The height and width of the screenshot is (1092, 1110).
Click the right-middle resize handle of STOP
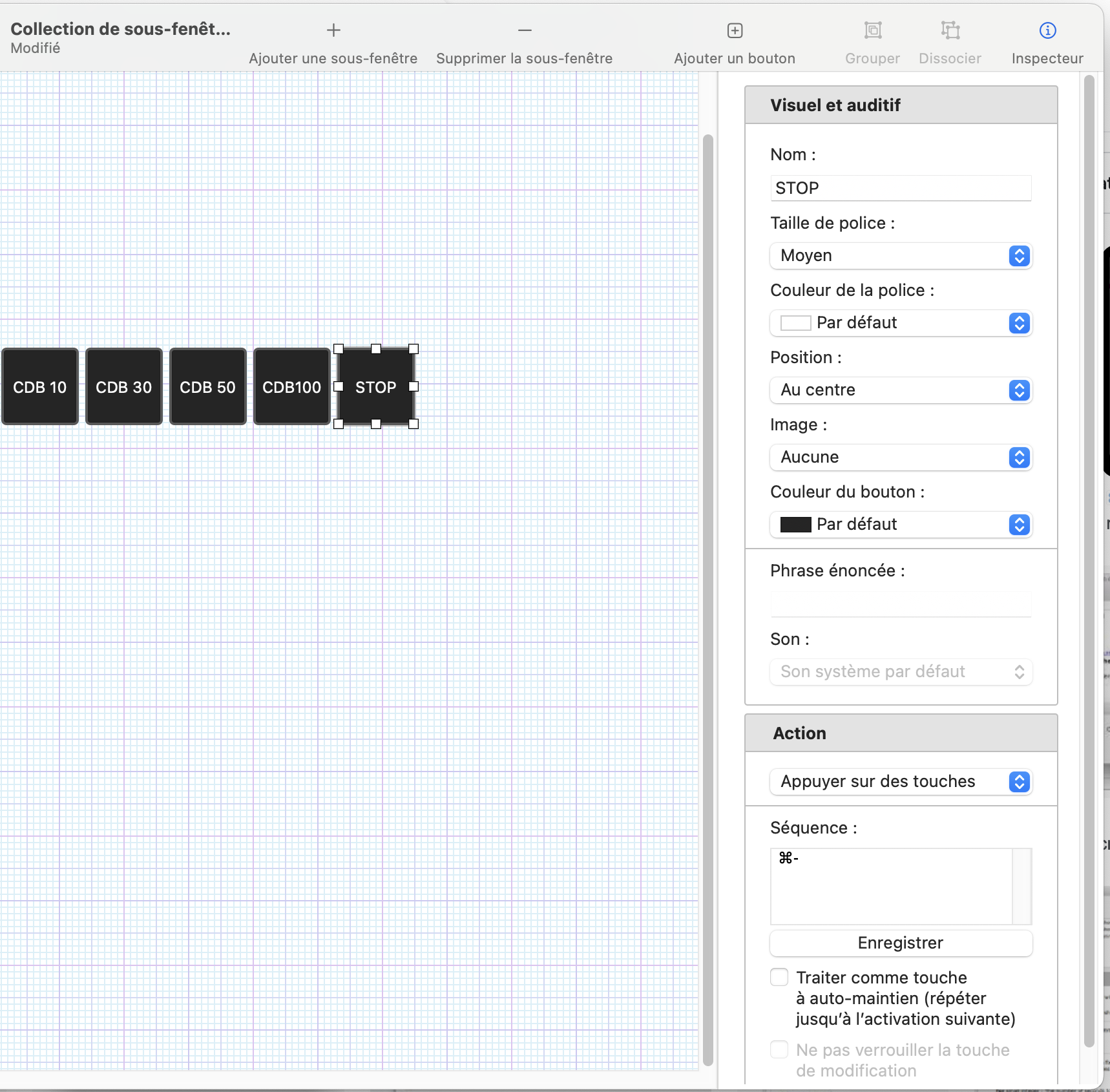pyautogui.click(x=414, y=386)
